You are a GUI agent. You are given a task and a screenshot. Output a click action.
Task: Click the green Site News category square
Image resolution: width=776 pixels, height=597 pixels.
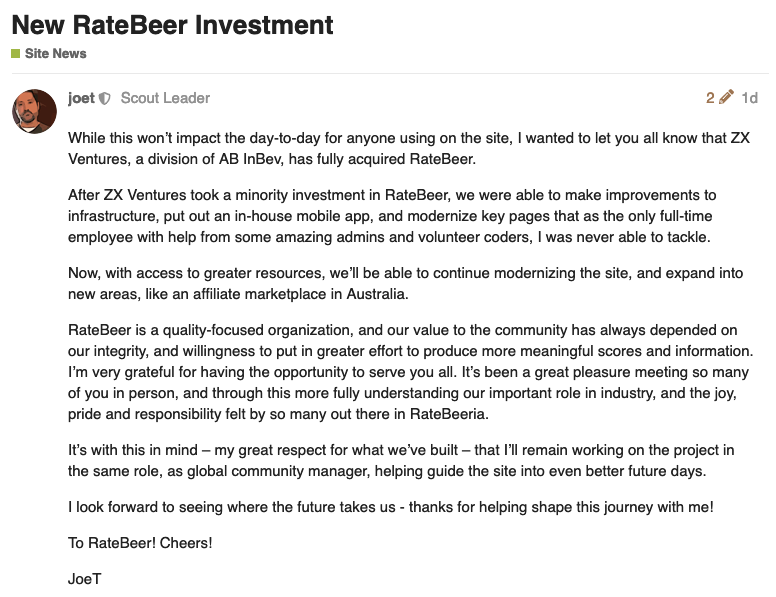point(15,53)
